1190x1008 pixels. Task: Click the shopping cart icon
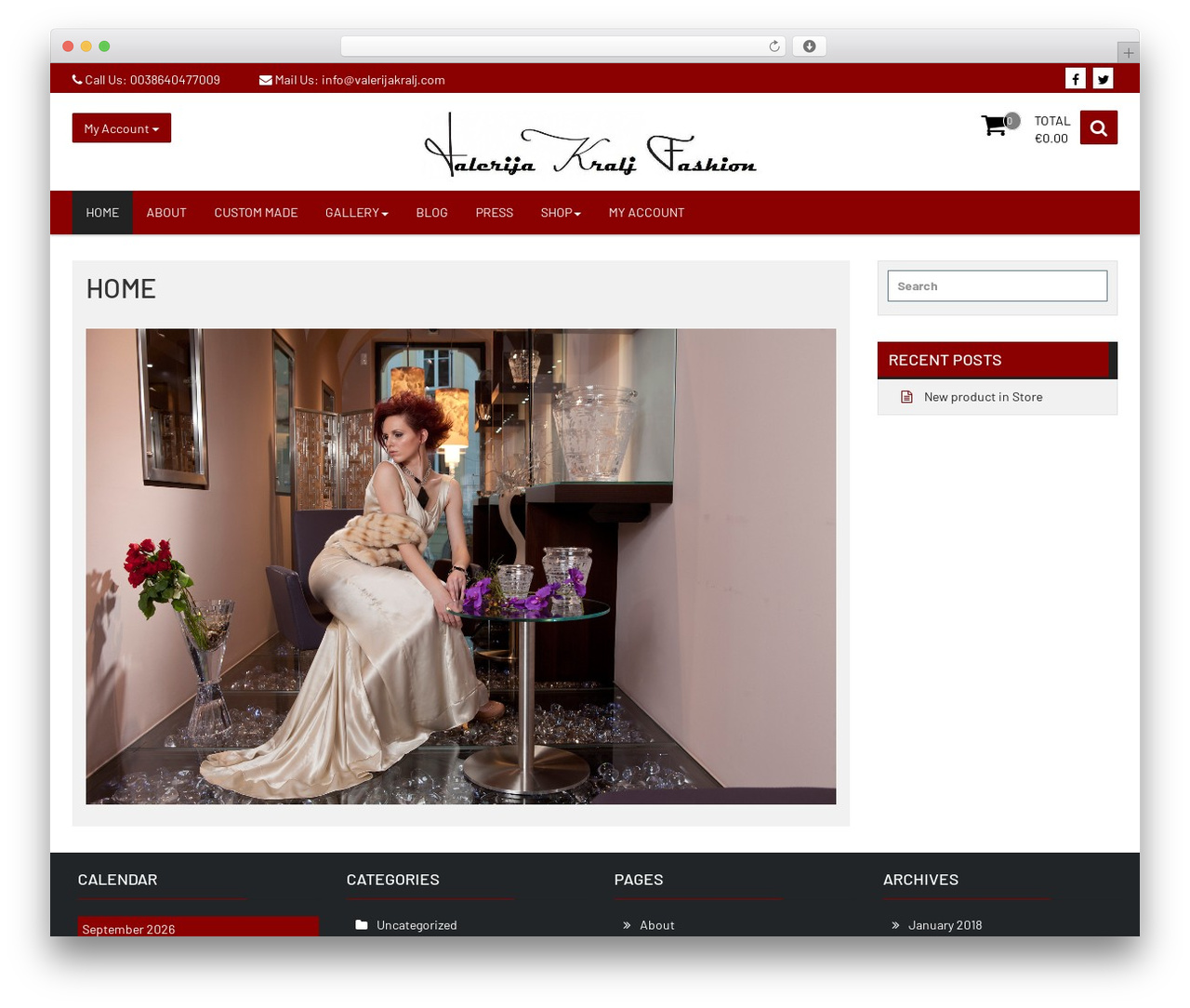click(x=994, y=126)
